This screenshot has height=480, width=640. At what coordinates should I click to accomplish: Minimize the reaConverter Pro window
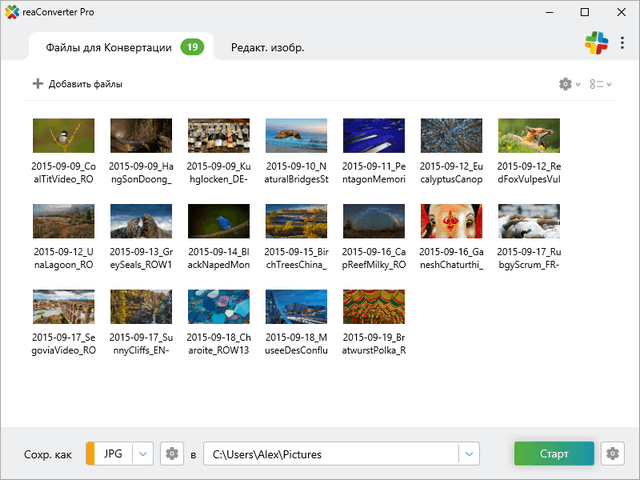click(549, 12)
